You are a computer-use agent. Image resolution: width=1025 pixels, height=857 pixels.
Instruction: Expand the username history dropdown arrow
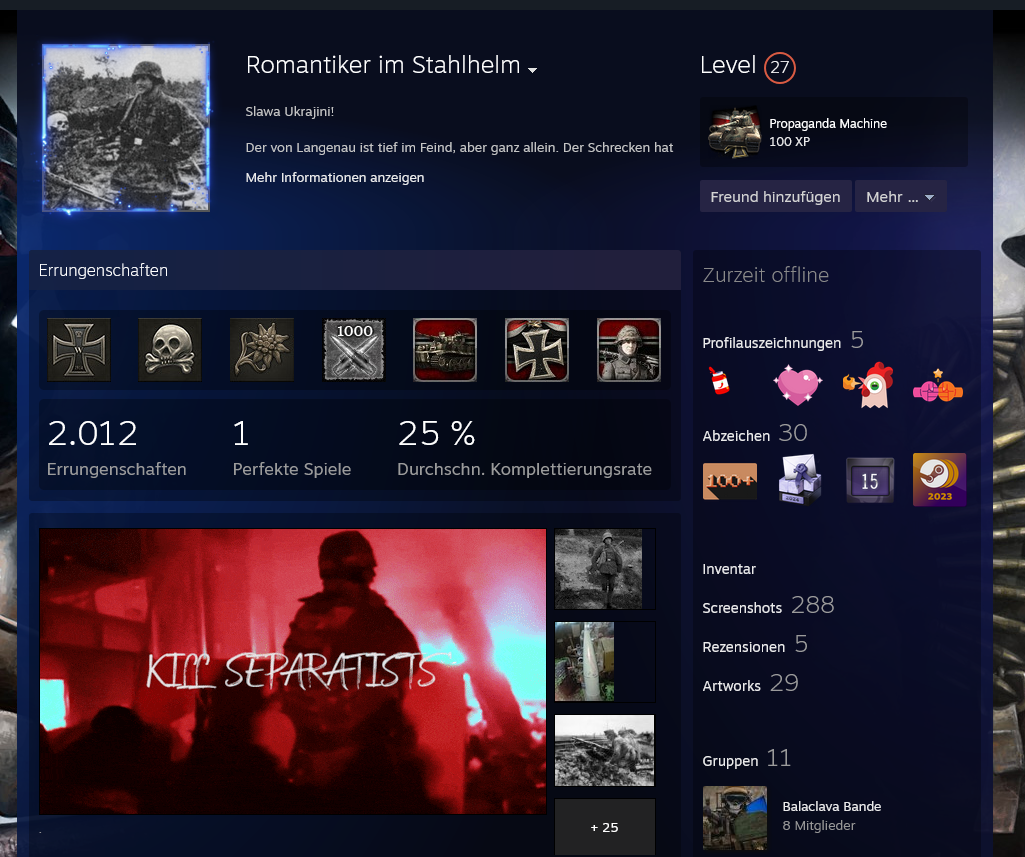533,70
